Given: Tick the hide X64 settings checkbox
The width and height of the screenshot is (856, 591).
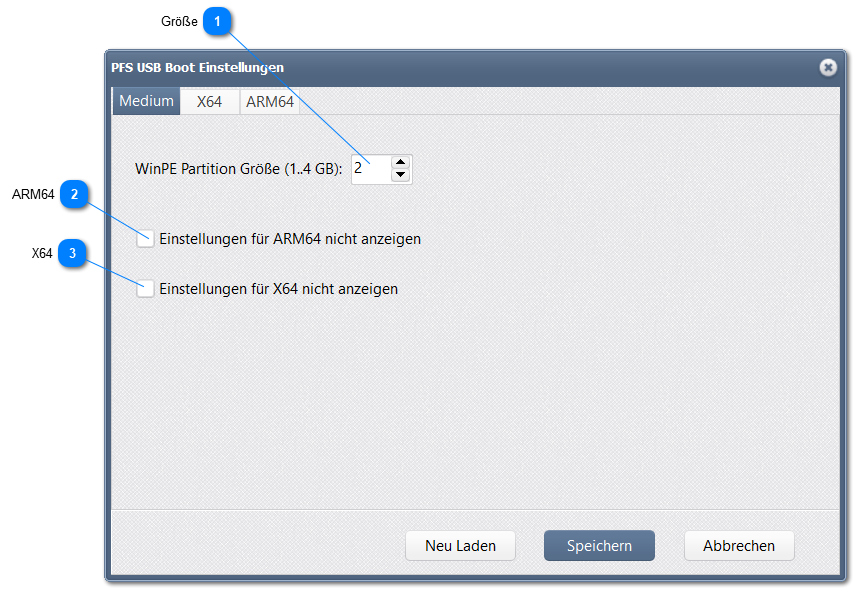Looking at the screenshot, I should tap(146, 289).
